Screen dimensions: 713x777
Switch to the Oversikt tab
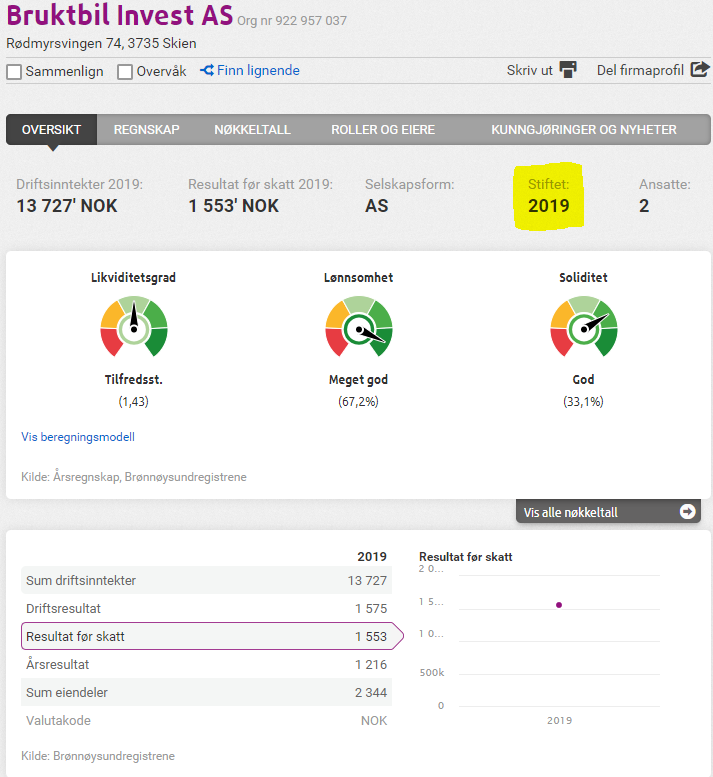coord(52,130)
